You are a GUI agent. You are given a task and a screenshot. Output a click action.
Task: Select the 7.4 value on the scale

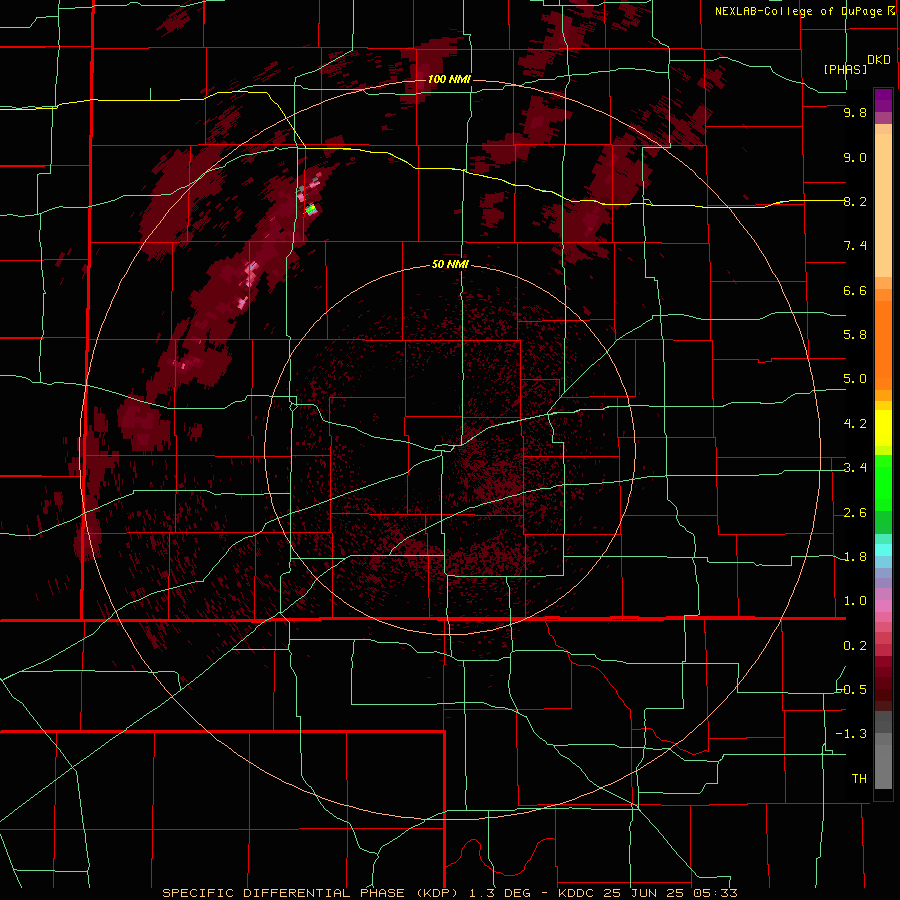pos(855,246)
